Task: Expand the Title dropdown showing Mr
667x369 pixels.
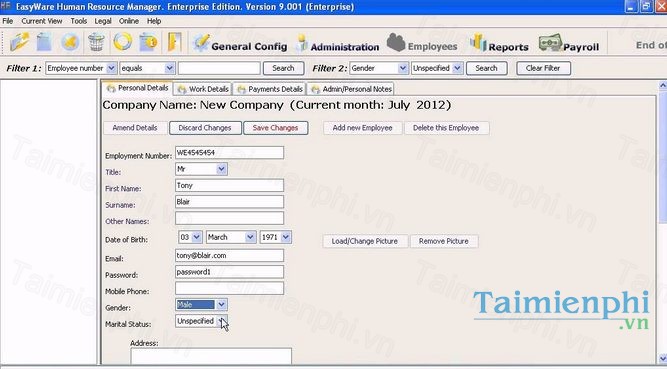Action: 221,169
